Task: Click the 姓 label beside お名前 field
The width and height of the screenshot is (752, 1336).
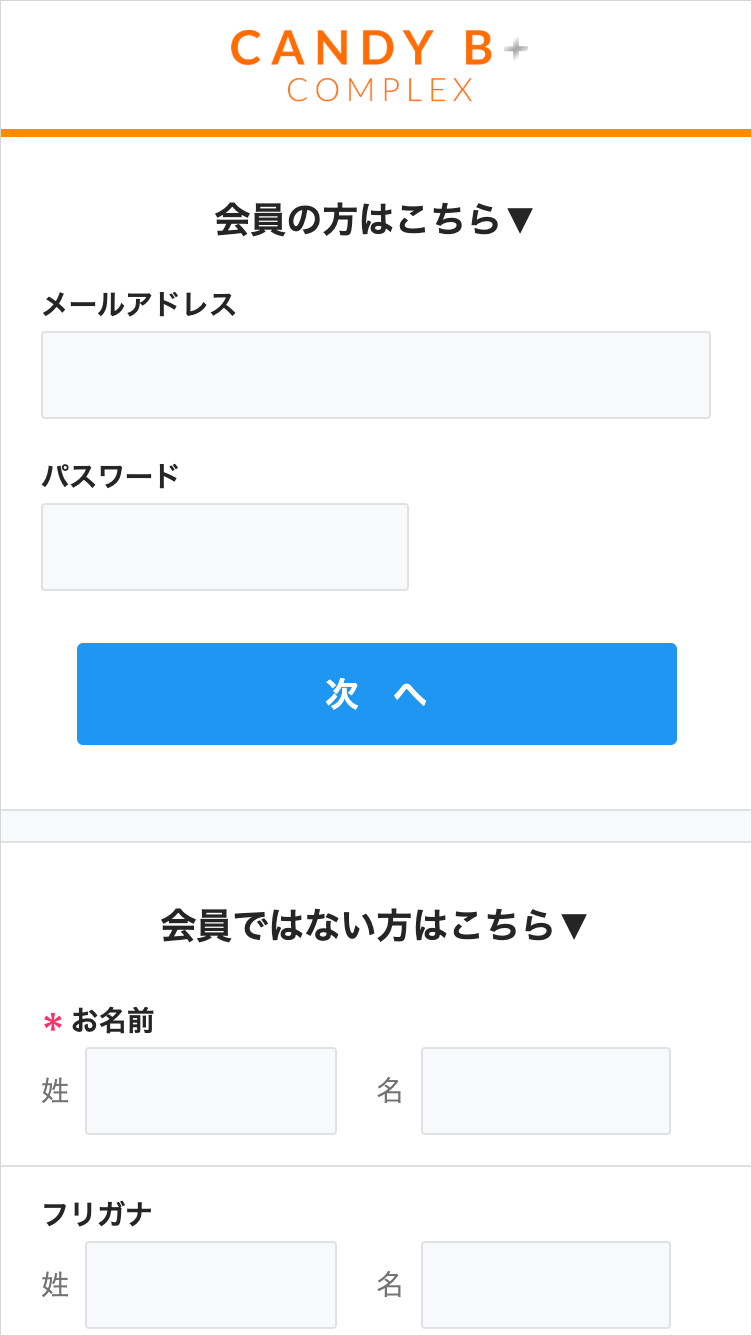Action: (x=55, y=1091)
